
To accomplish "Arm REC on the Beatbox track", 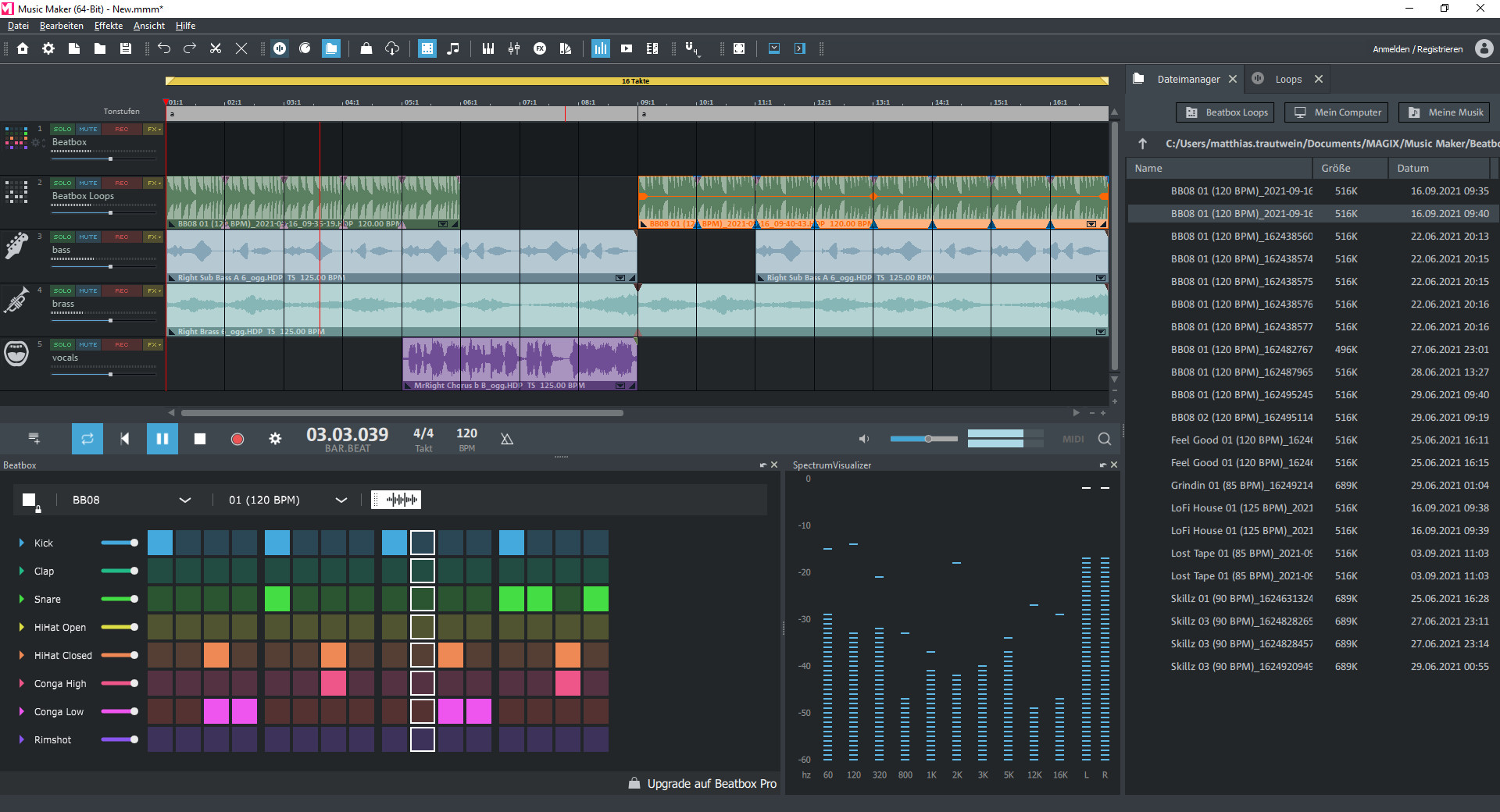I will 121,129.
